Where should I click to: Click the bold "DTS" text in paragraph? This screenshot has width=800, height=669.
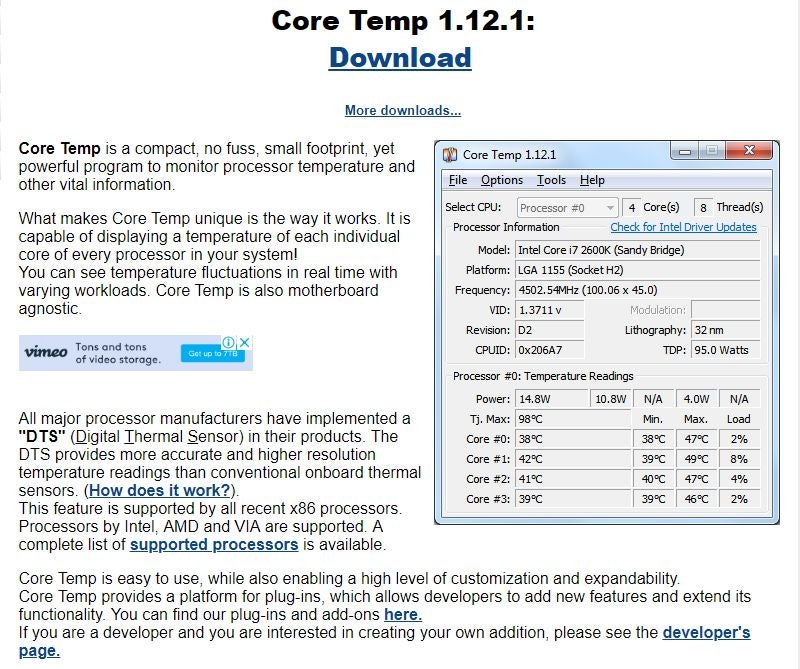(42, 436)
